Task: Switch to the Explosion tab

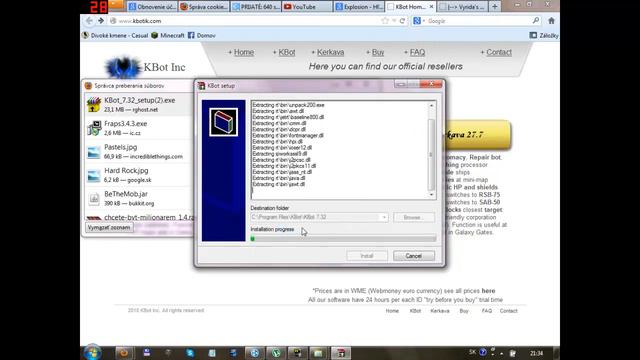Action: [x=359, y=7]
